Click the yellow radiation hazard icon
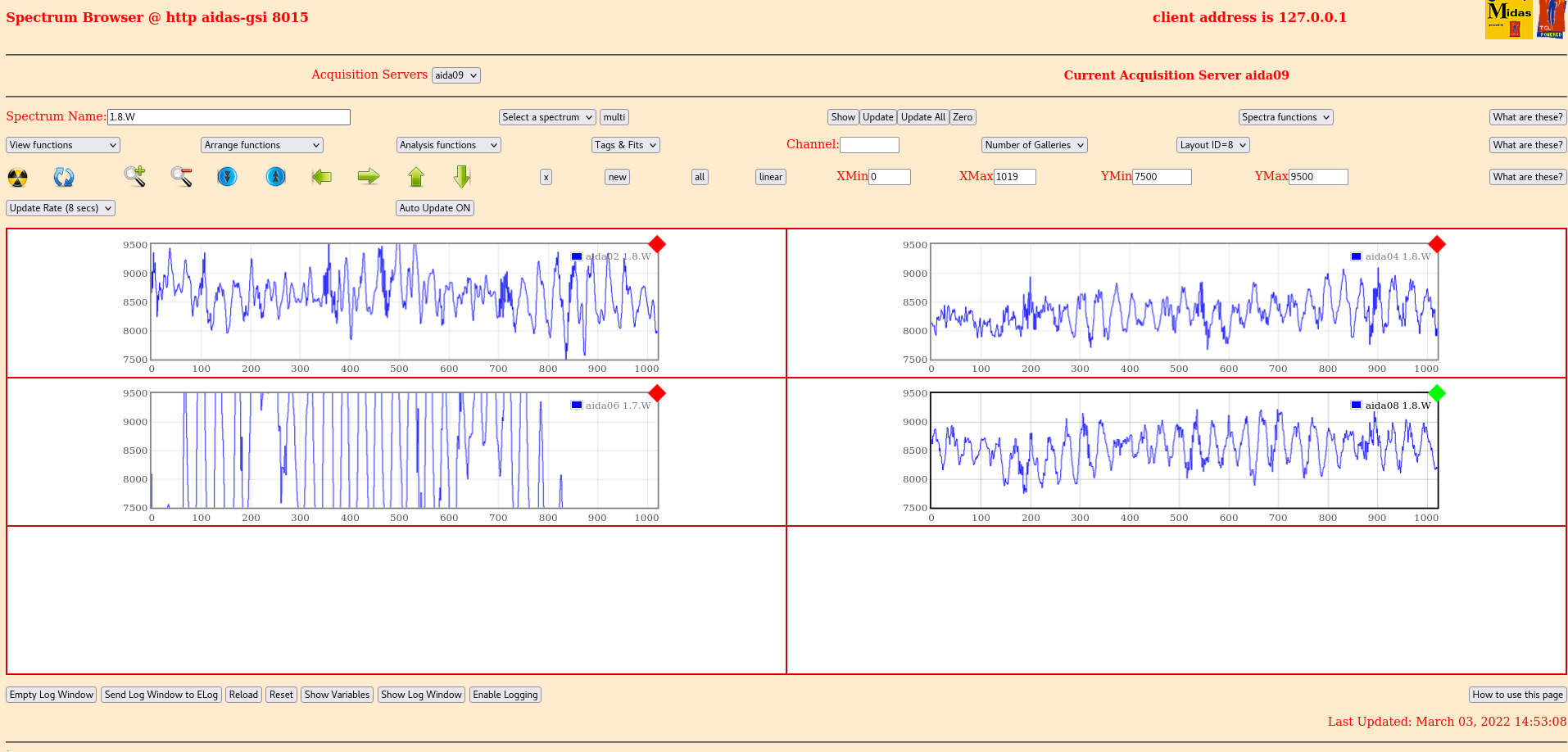Screen dimensions: 1568x752 17,177
